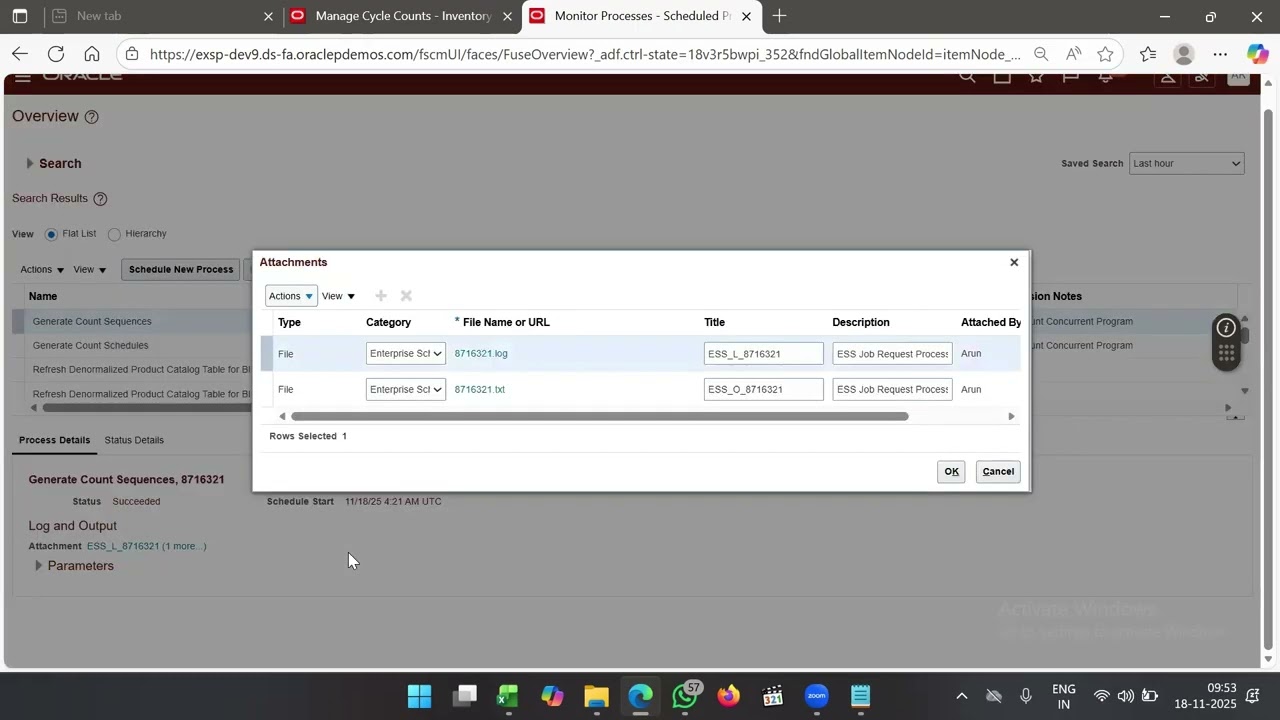Select the Flat List radio button

pos(51,234)
